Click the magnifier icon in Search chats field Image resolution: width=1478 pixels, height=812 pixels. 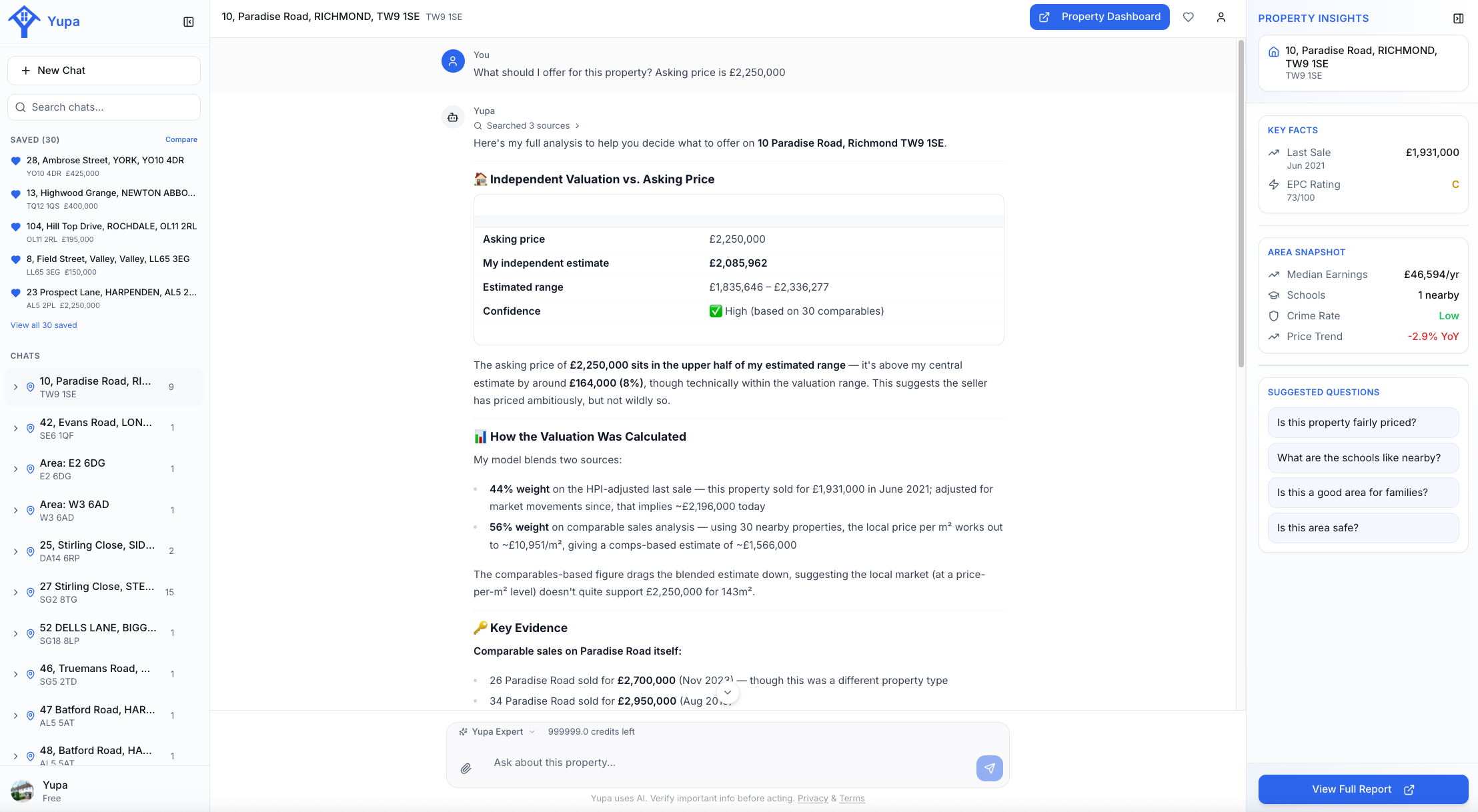(21, 107)
